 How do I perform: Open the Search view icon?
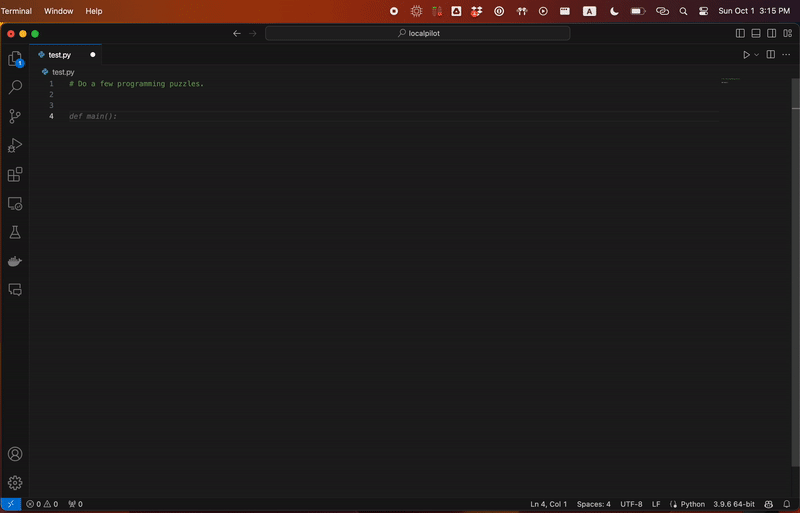[15, 87]
